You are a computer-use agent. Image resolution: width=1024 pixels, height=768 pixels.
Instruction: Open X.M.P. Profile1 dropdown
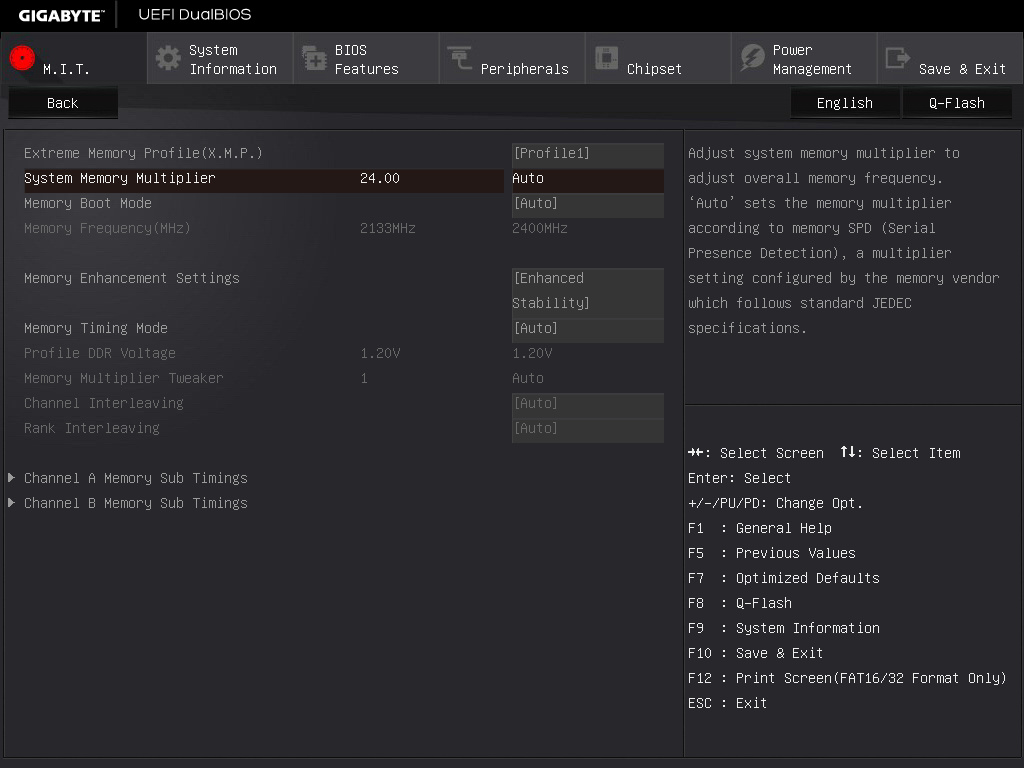point(588,154)
